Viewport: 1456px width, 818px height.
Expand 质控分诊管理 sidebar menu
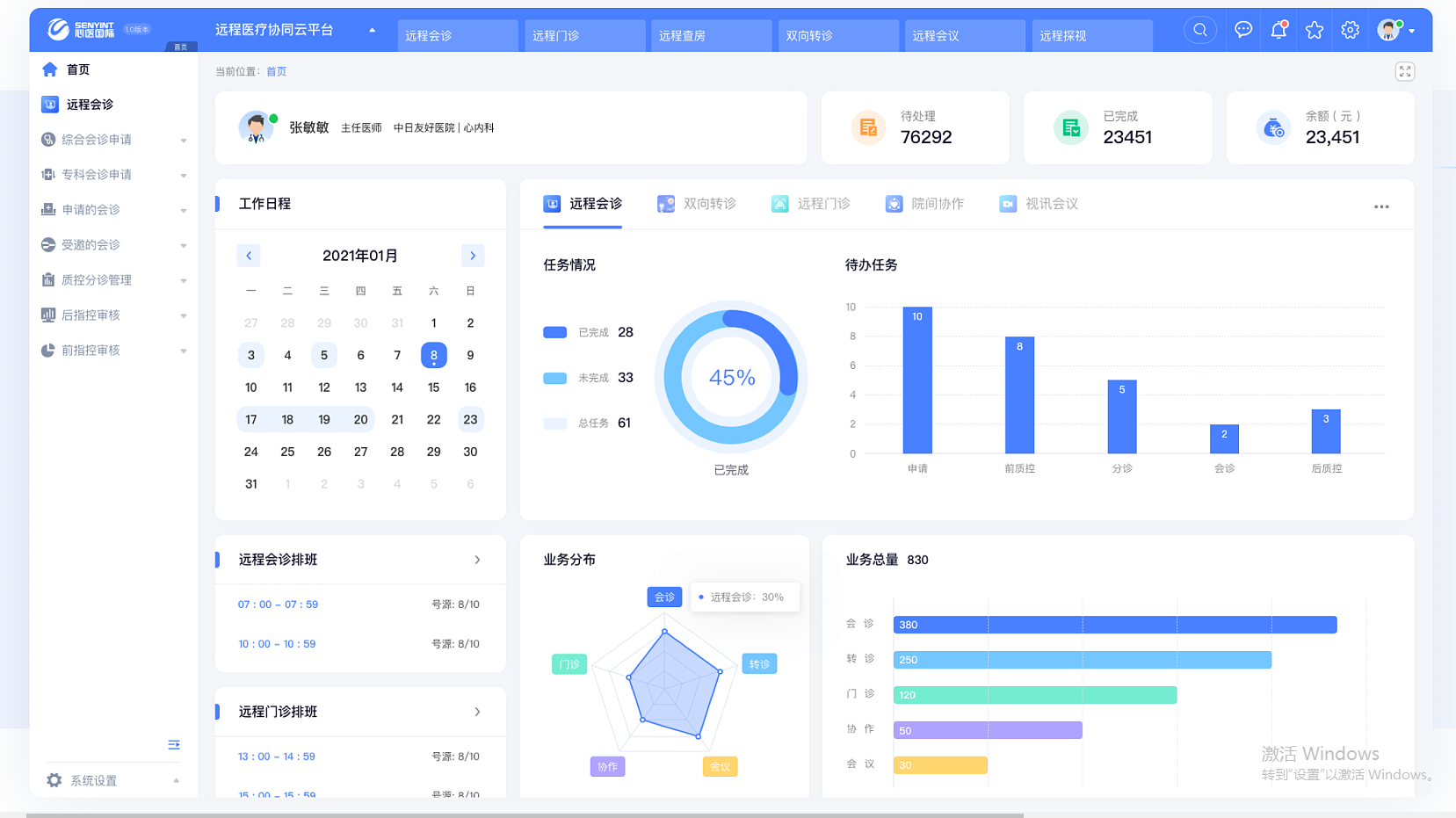point(114,280)
